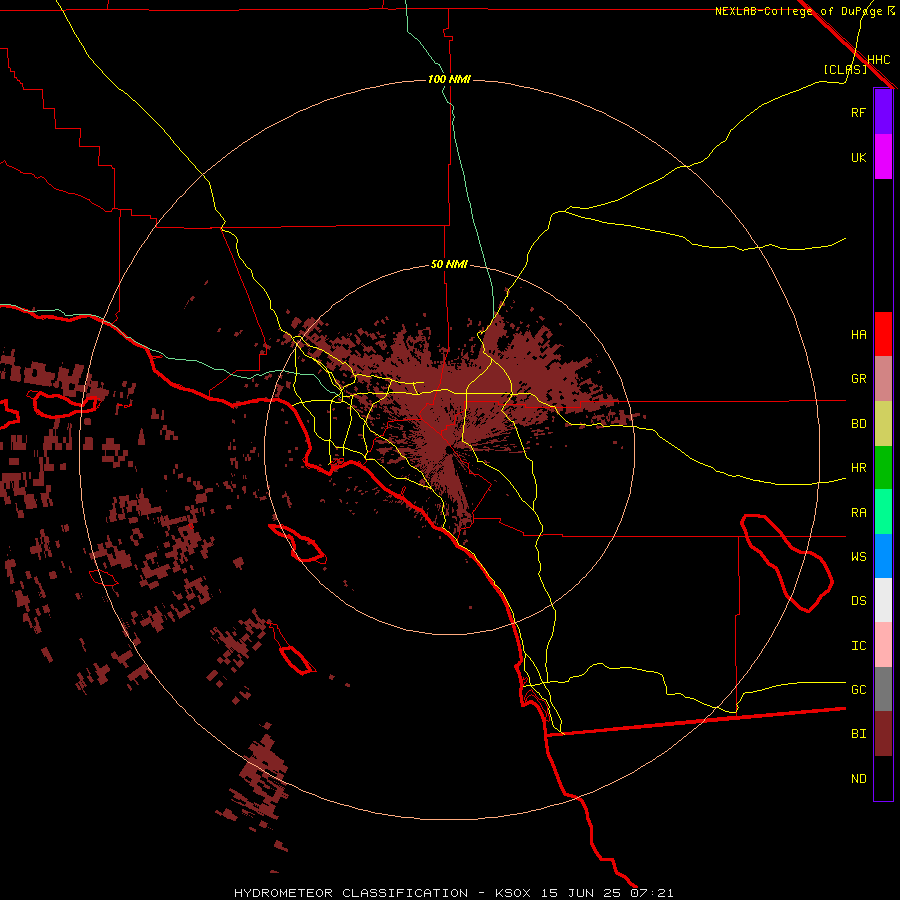Click the WS legend label

point(858,557)
